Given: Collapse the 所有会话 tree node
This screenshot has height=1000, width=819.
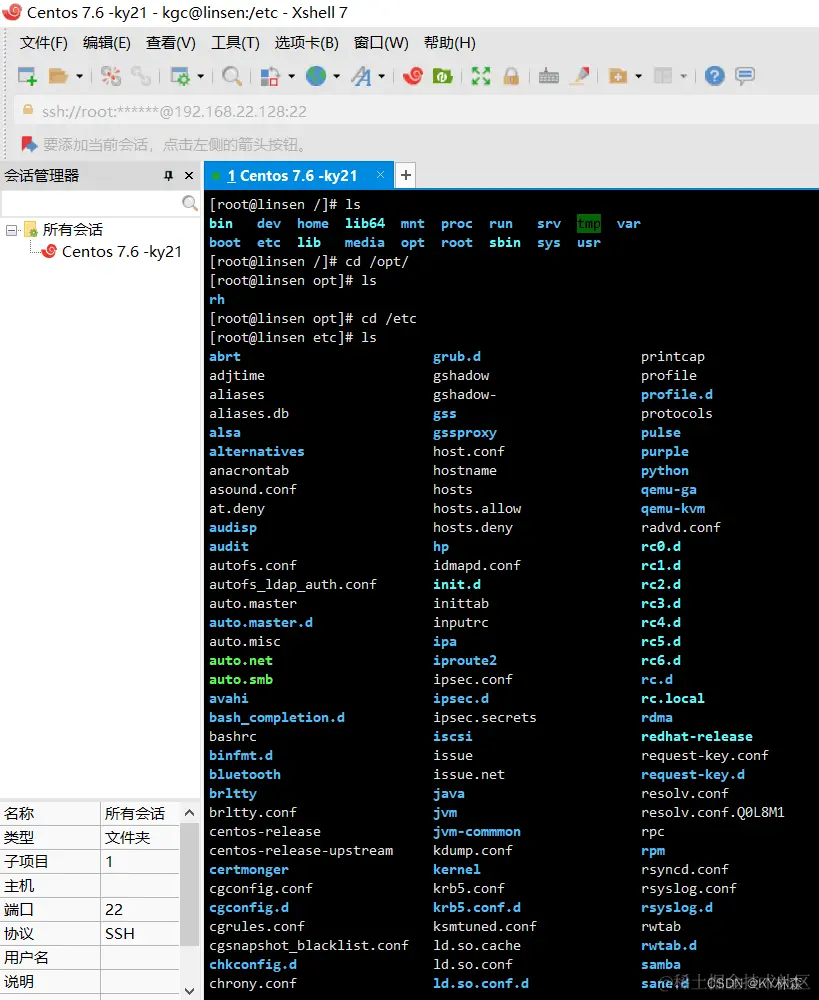Looking at the screenshot, I should [11, 230].
